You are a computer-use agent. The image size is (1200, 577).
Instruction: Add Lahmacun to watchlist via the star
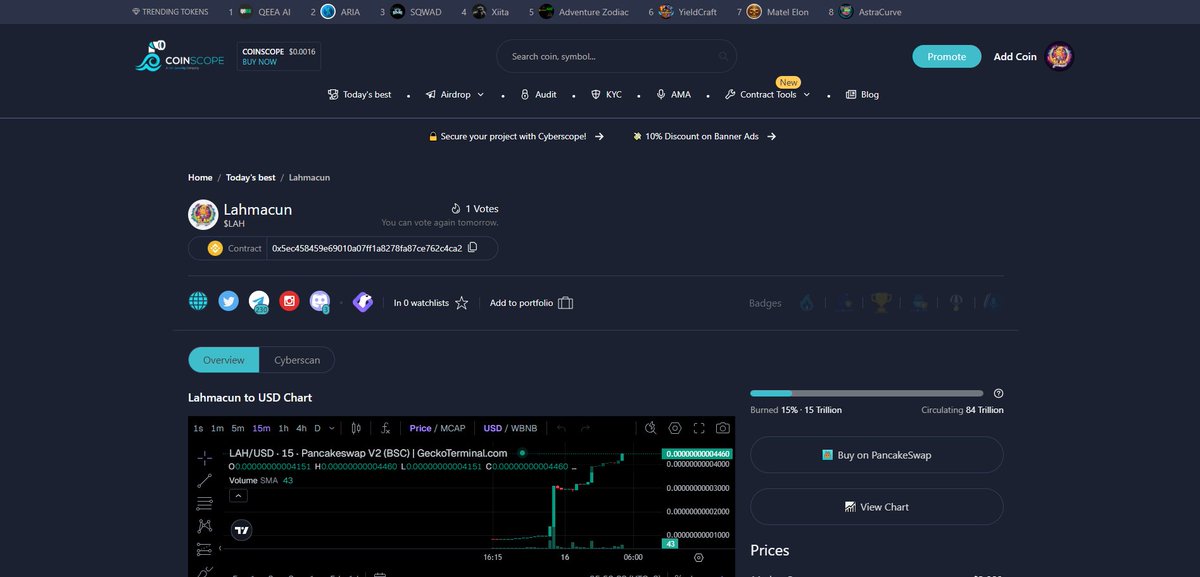pyautogui.click(x=461, y=302)
